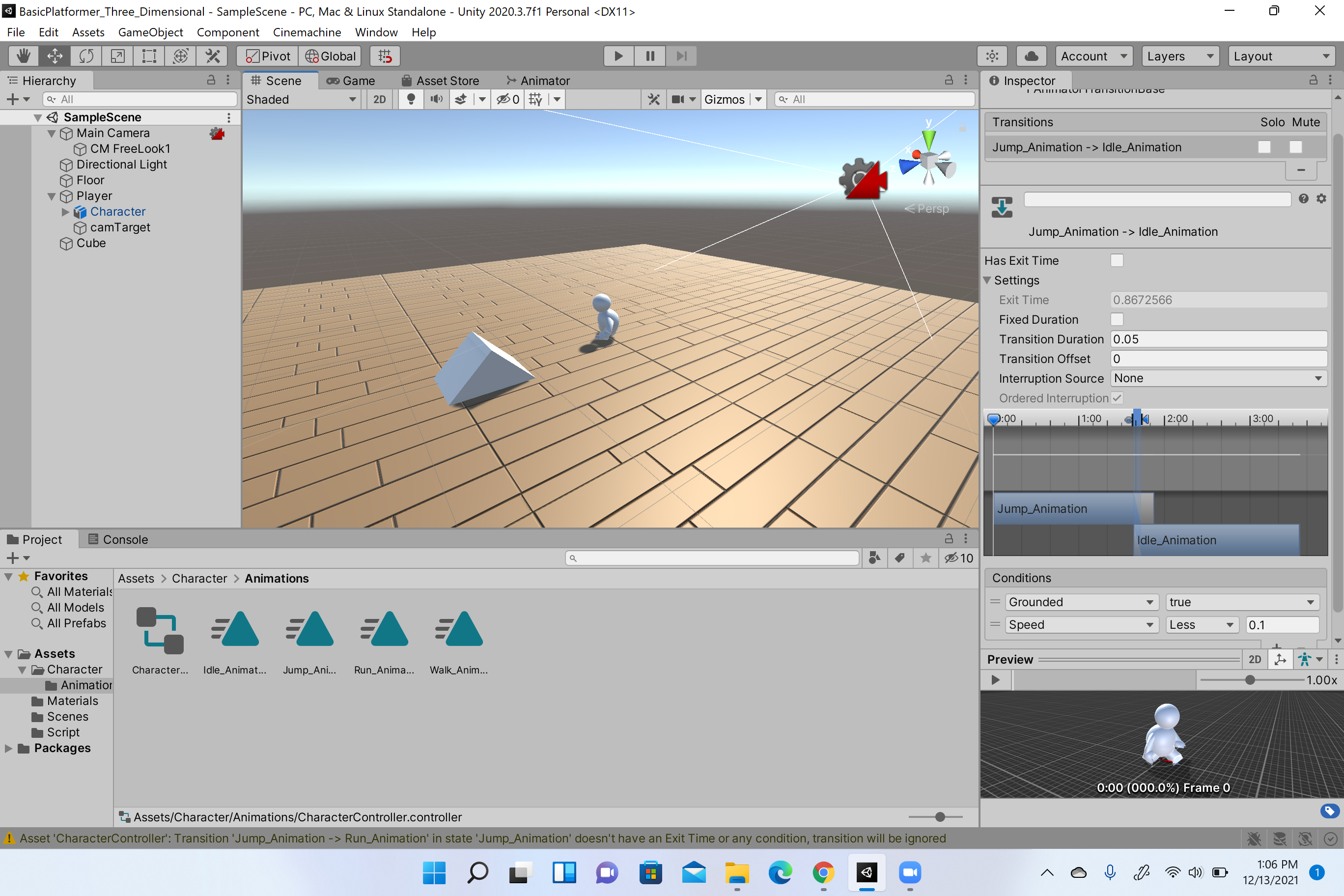Open the Component menu
The width and height of the screenshot is (1344, 896).
(x=228, y=32)
